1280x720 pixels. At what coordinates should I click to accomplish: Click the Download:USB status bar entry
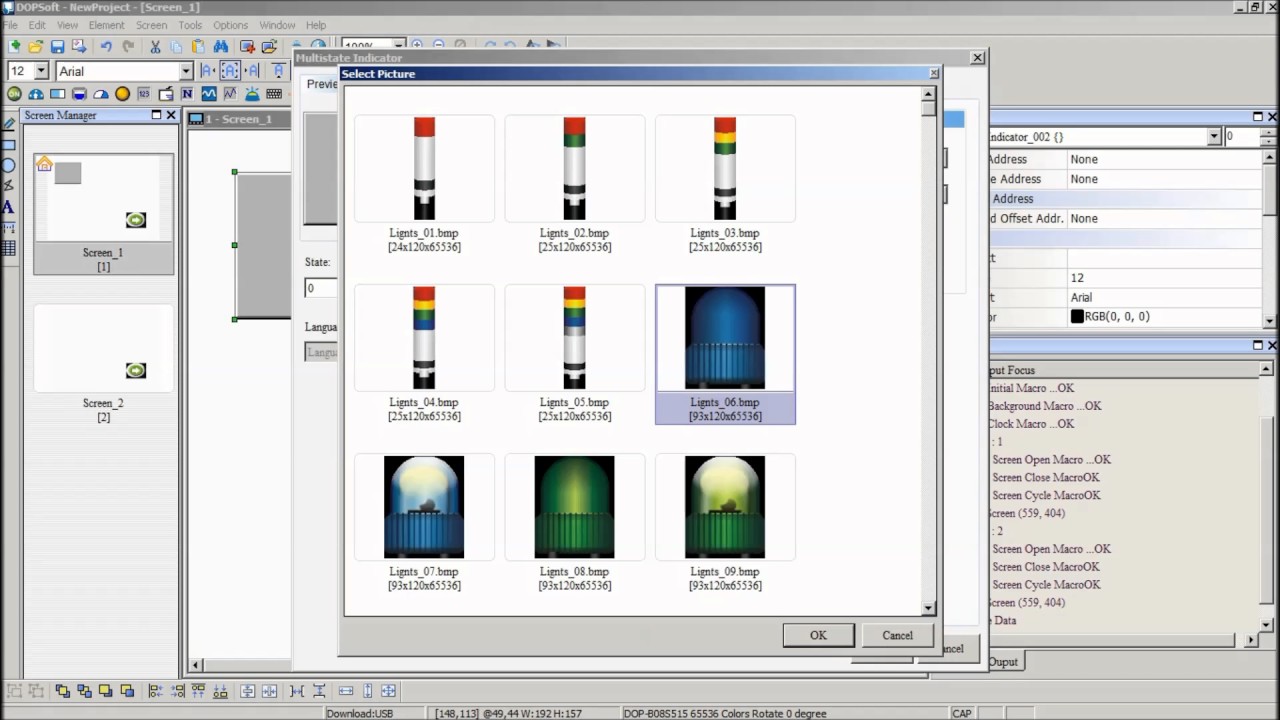point(359,713)
